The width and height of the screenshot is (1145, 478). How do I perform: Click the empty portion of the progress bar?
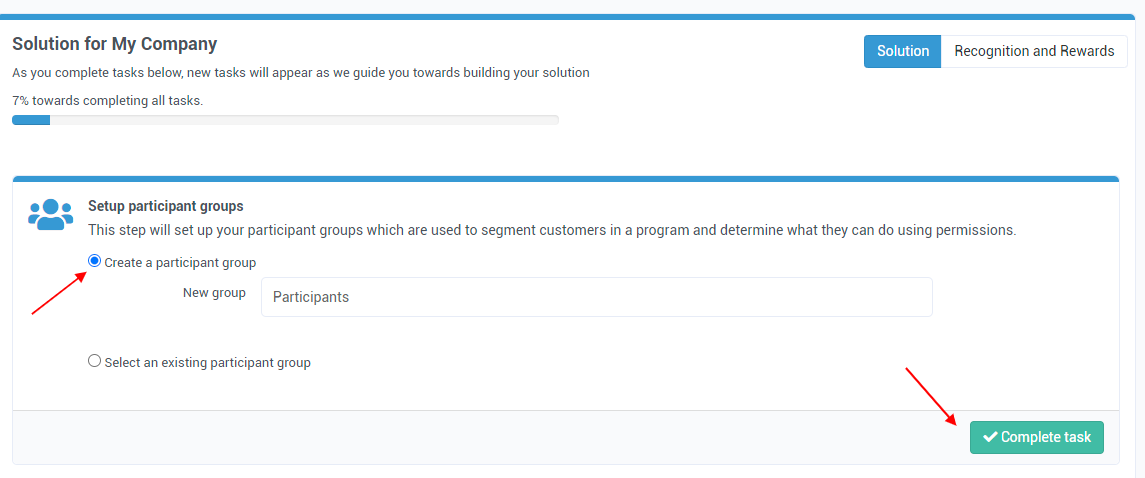coord(304,120)
